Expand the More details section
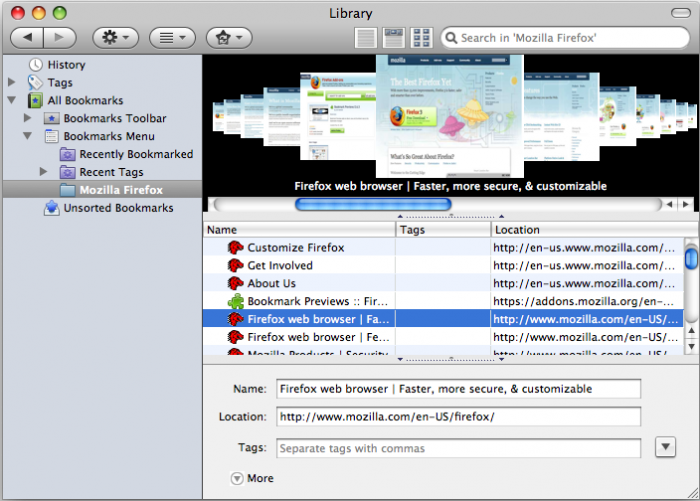 [237, 478]
